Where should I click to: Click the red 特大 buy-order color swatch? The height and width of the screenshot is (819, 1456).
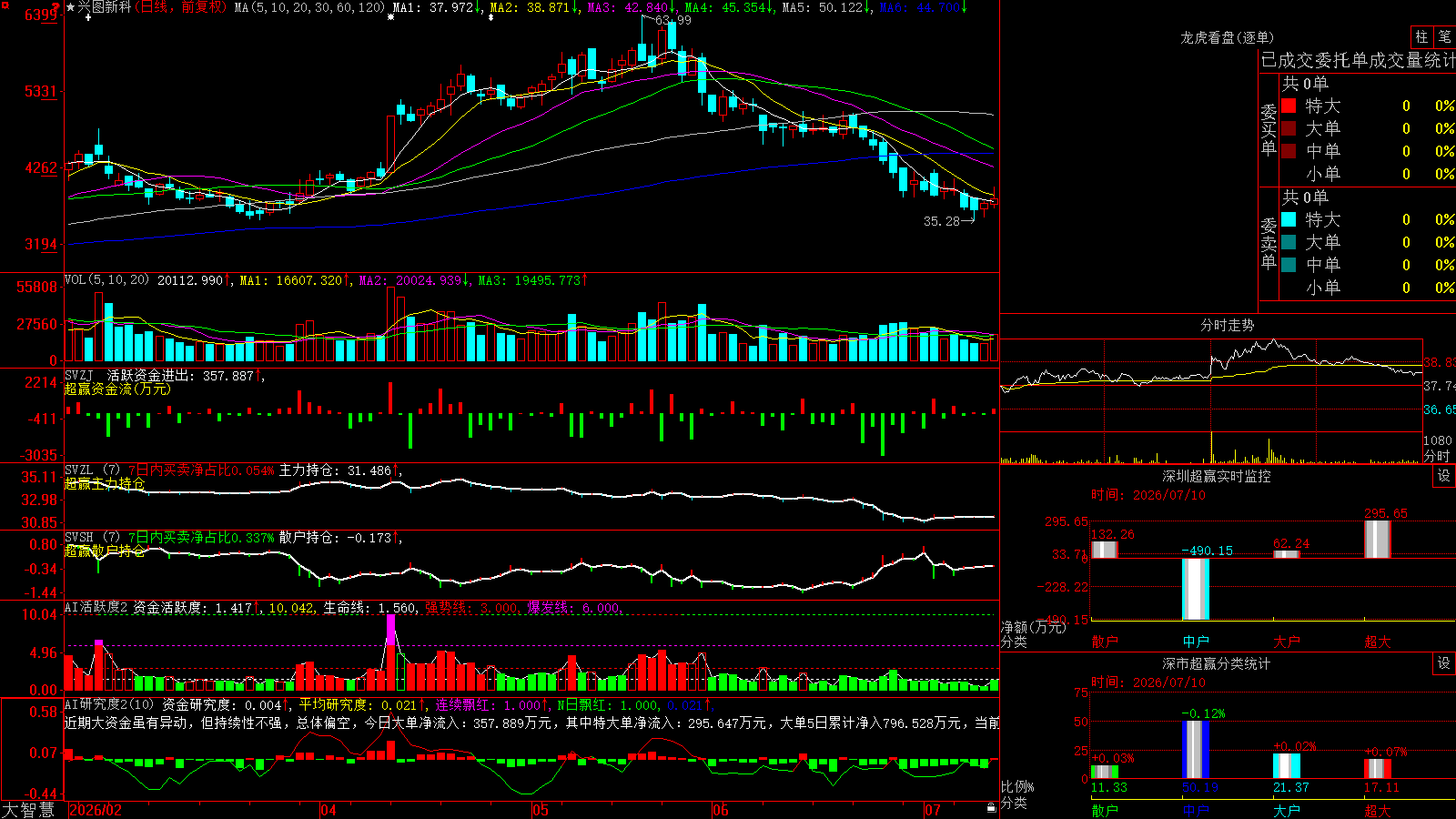point(1289,106)
